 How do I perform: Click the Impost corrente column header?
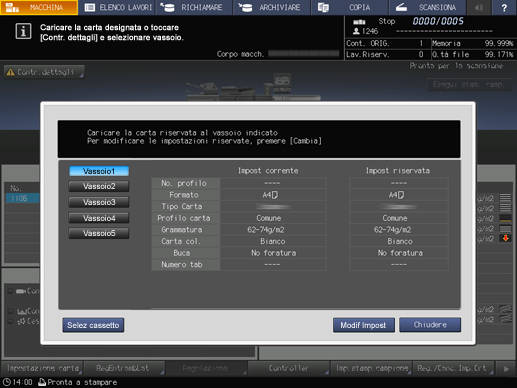[268, 171]
